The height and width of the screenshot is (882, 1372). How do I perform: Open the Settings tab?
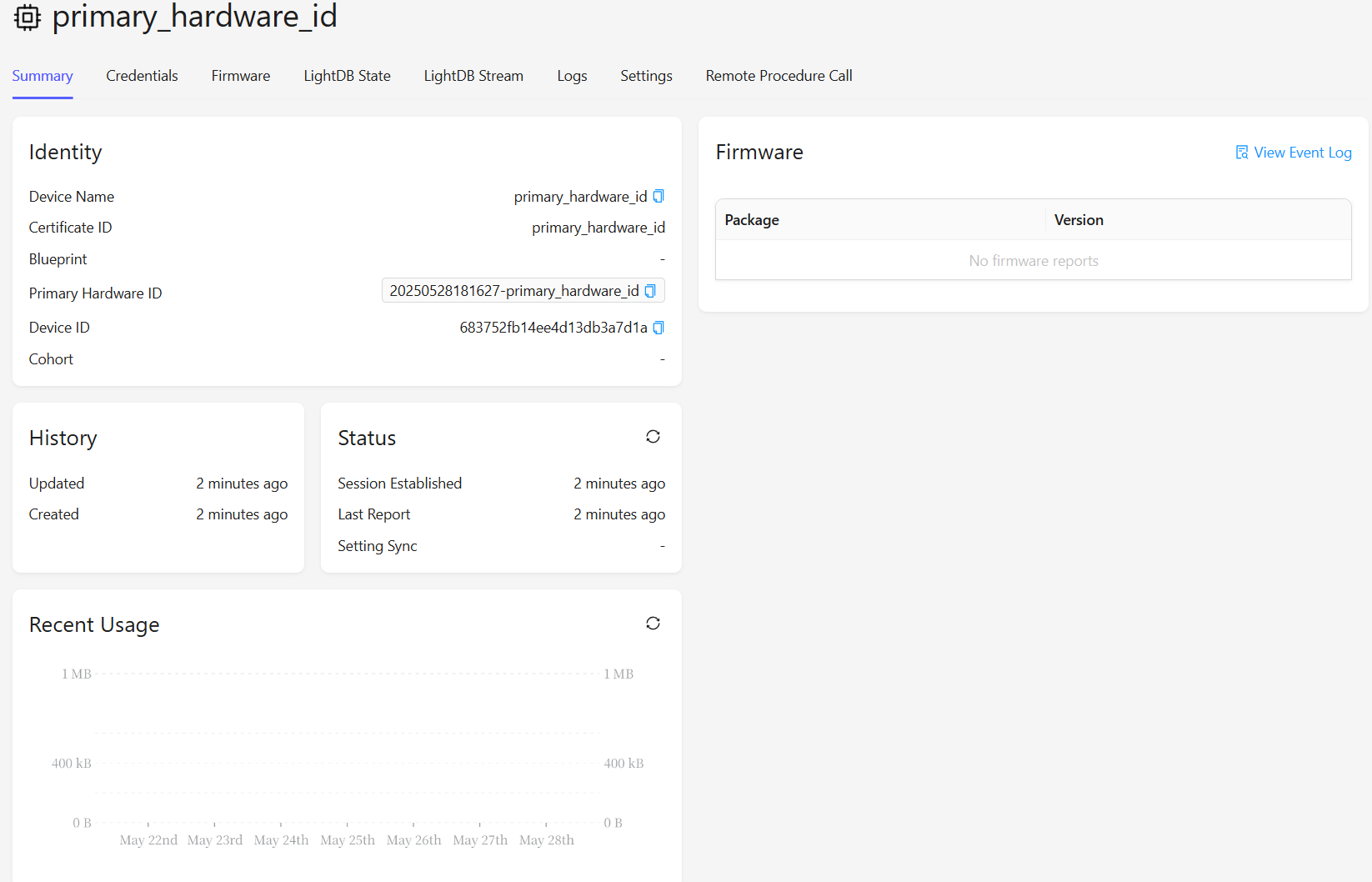click(646, 76)
